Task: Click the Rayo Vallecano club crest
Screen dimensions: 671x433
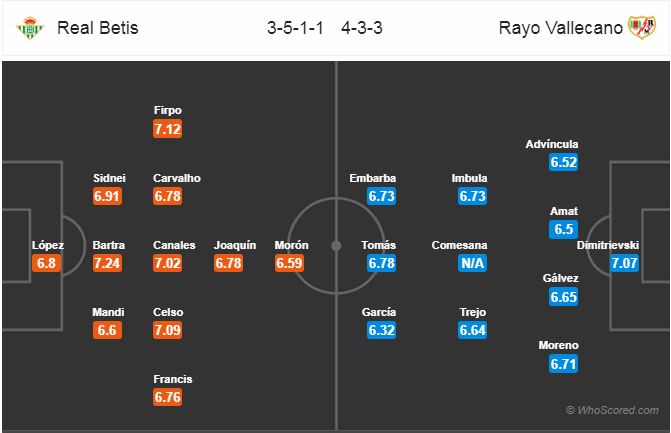Action: tap(639, 27)
